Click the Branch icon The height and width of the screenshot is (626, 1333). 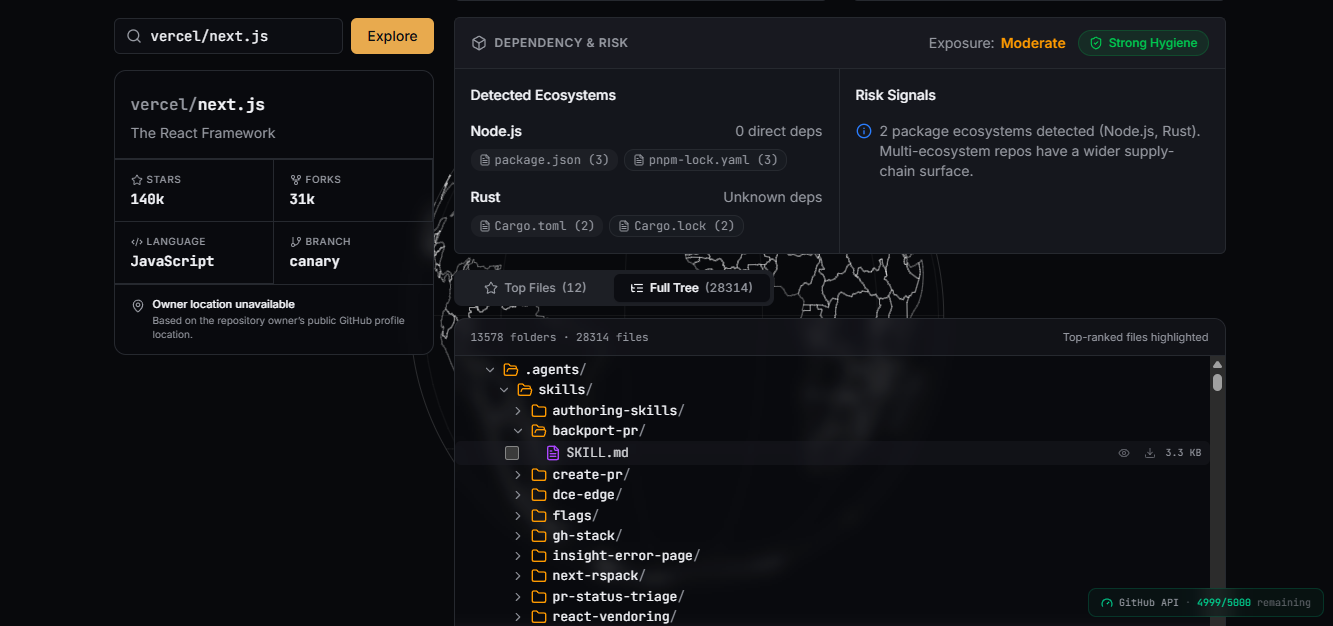(x=296, y=242)
